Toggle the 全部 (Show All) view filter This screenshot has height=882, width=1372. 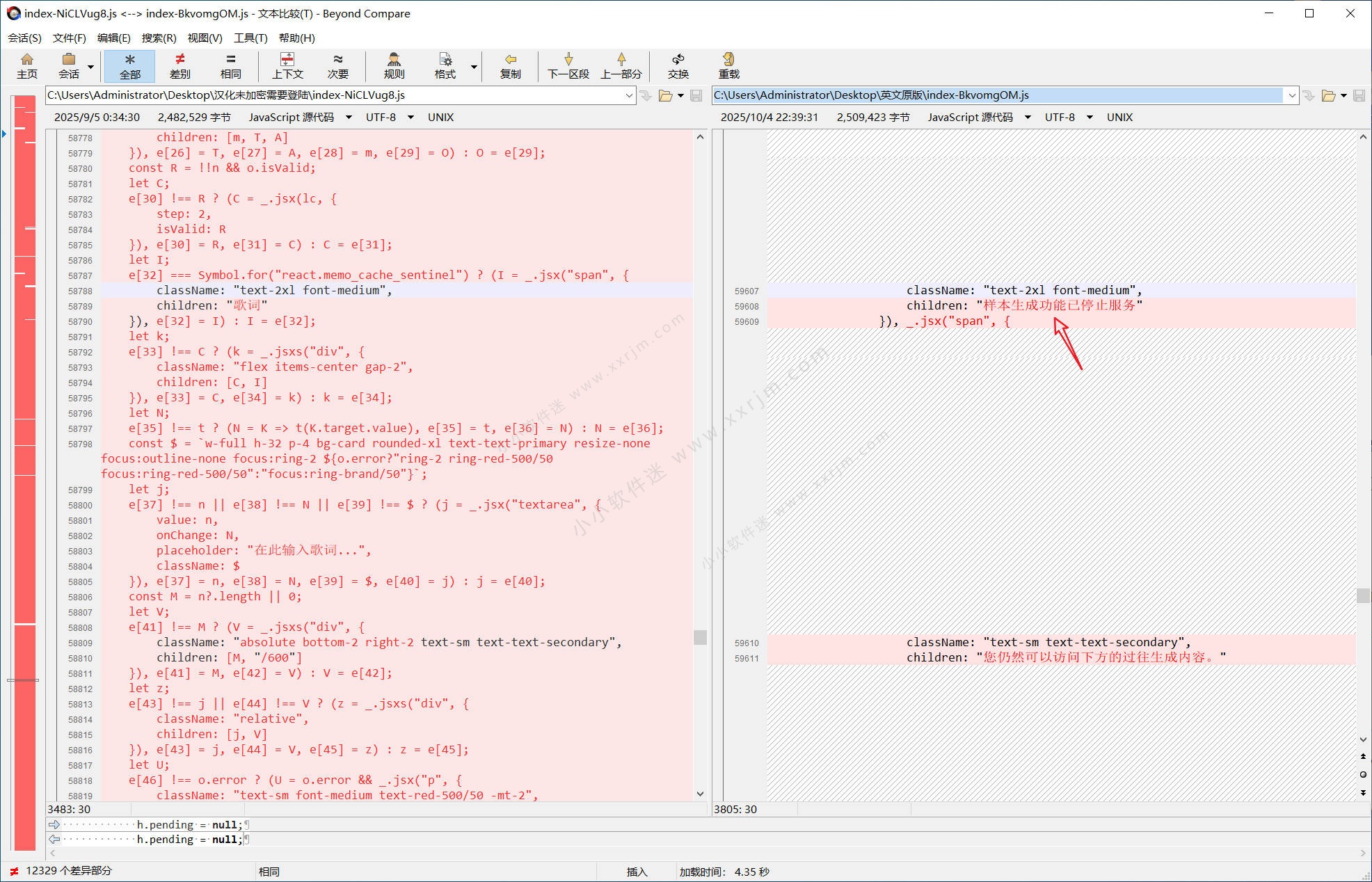pyautogui.click(x=129, y=65)
